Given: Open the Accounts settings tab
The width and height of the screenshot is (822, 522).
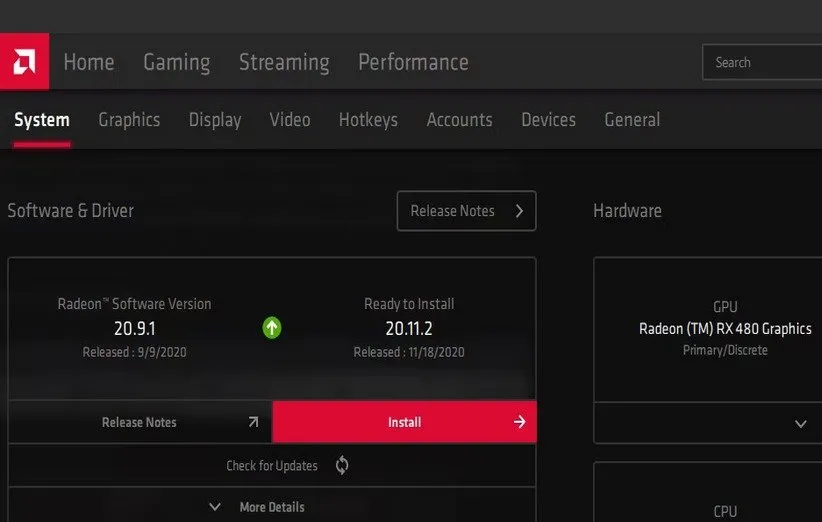Looking at the screenshot, I should (x=459, y=120).
